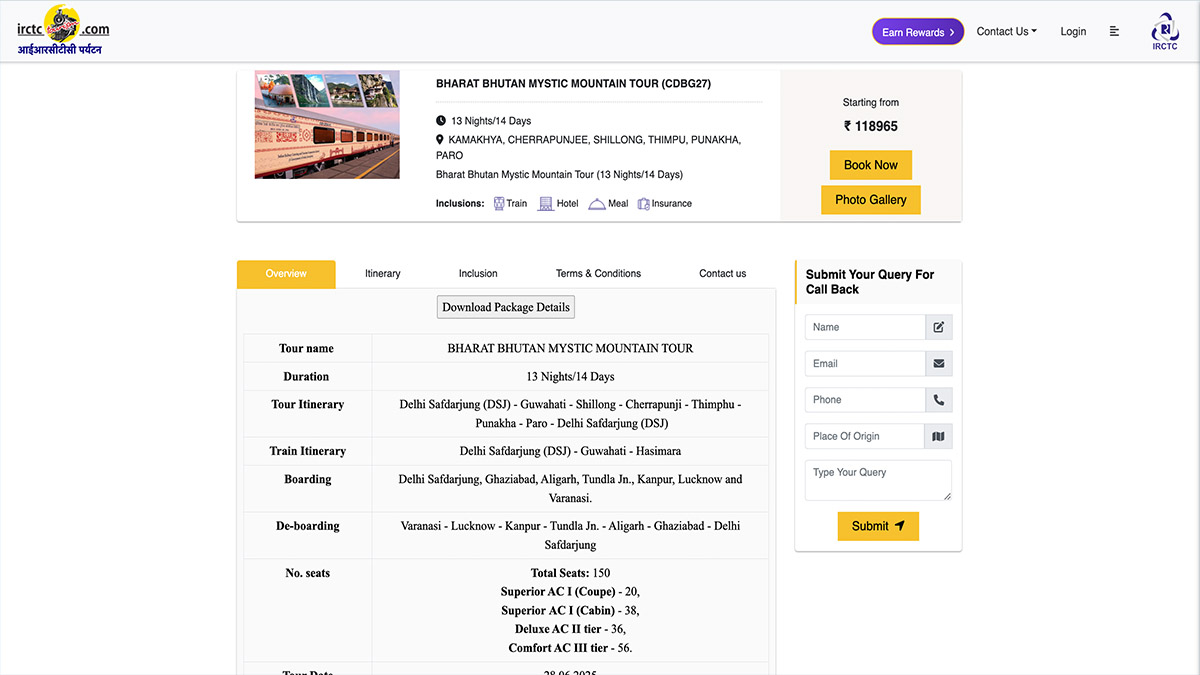
Task: Click the Train Itinerary row label
Action: [308, 451]
